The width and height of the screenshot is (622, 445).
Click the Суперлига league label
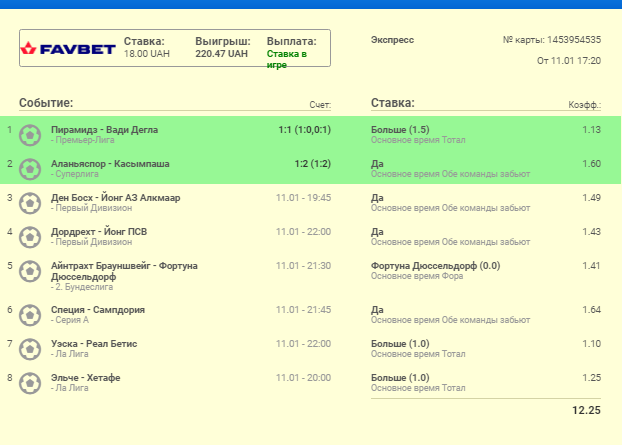(75, 174)
